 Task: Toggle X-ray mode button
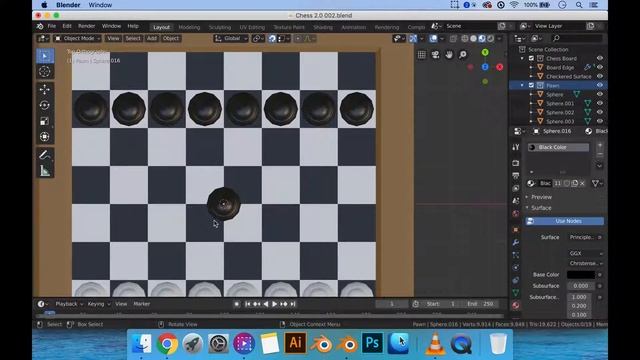(x=453, y=38)
